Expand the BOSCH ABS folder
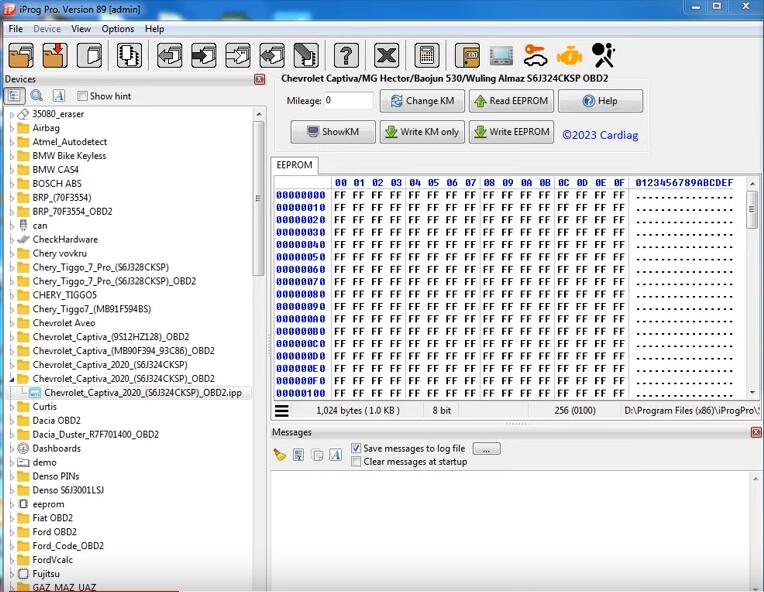 point(12,184)
